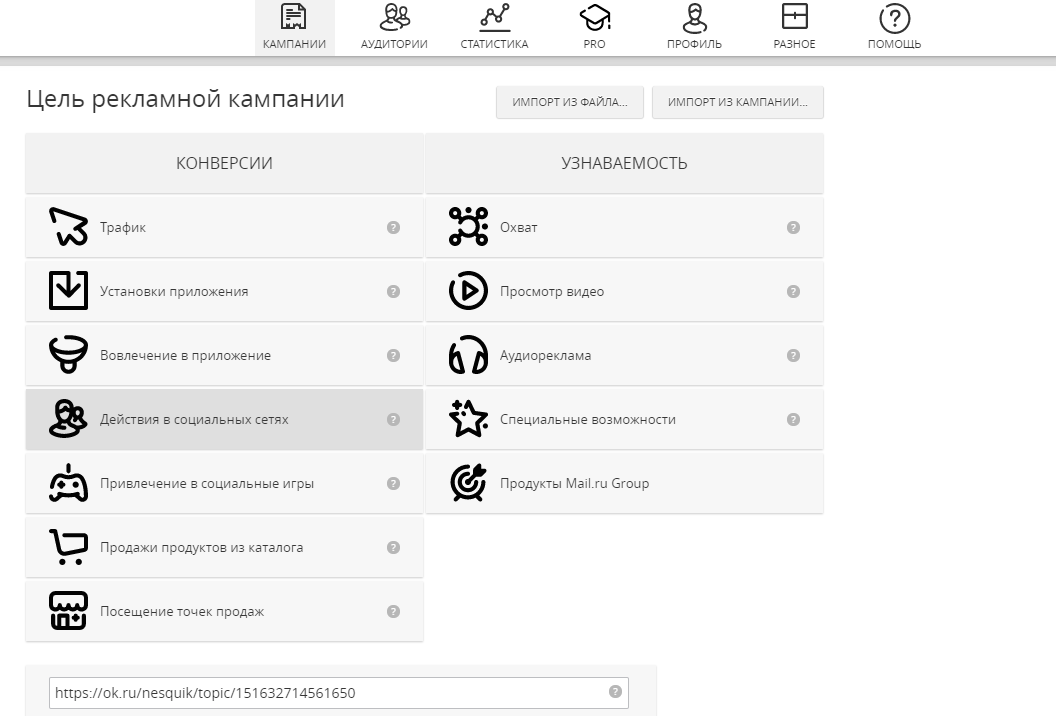Click the social games gamepad icon
The width and height of the screenshot is (1056, 716).
(69, 483)
